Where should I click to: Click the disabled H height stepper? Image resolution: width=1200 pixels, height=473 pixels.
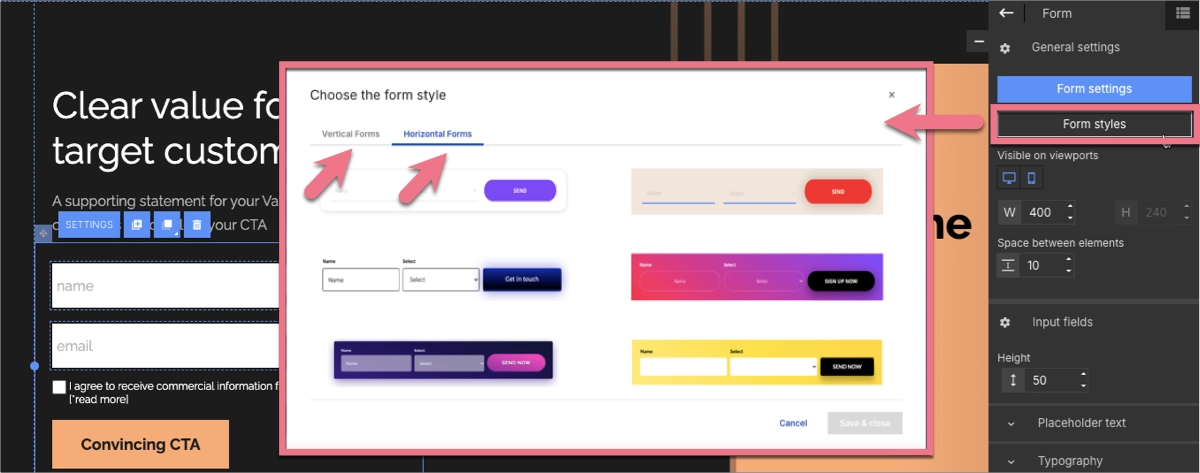(1189, 212)
